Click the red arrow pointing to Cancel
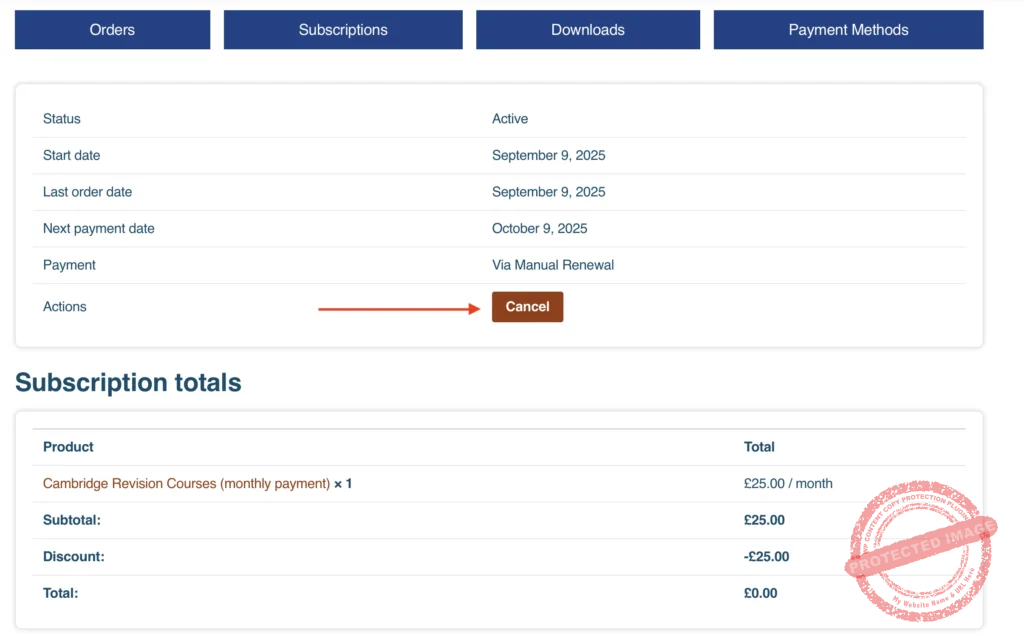 pyautogui.click(x=399, y=309)
